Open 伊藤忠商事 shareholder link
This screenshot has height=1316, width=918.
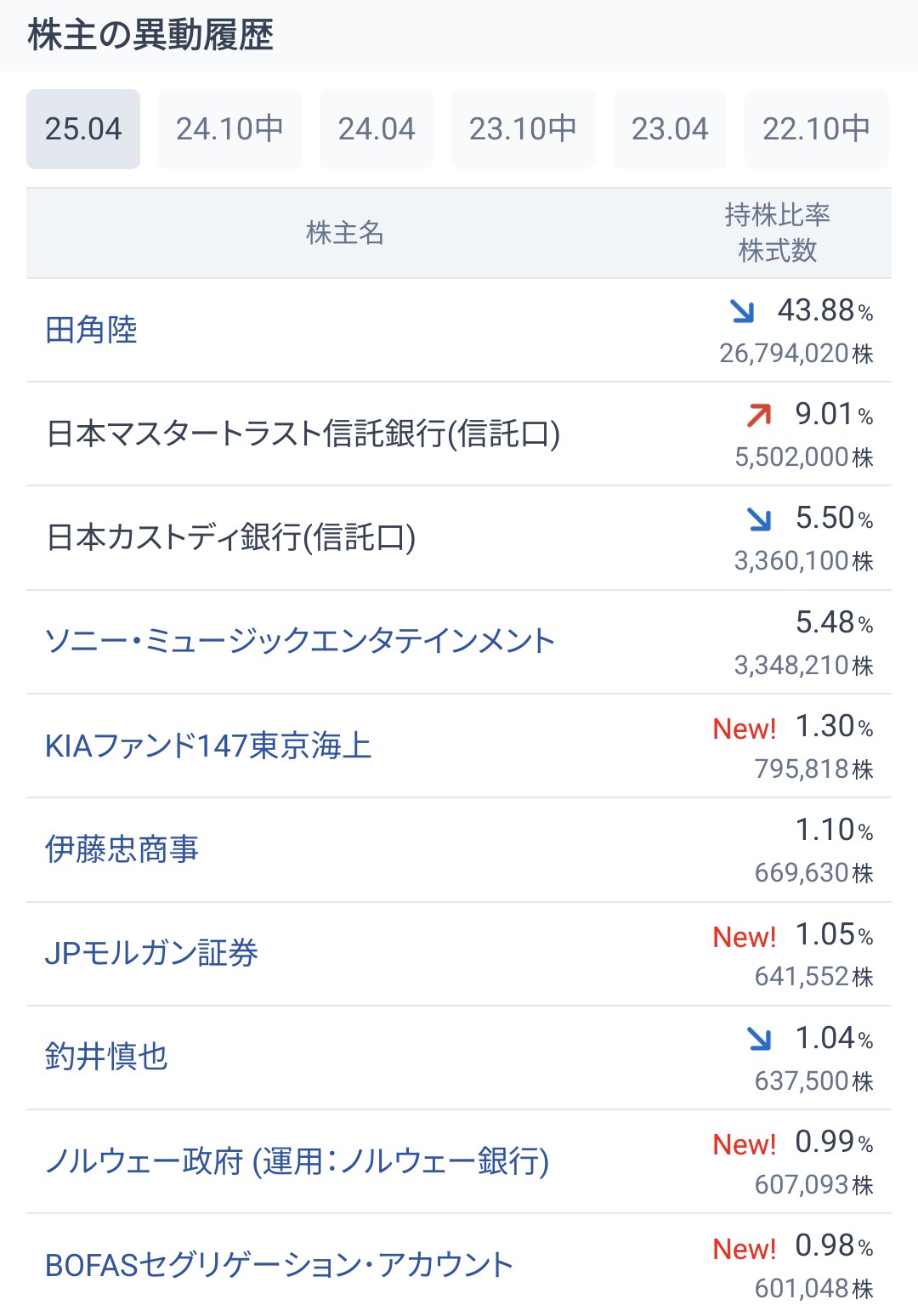[122, 849]
